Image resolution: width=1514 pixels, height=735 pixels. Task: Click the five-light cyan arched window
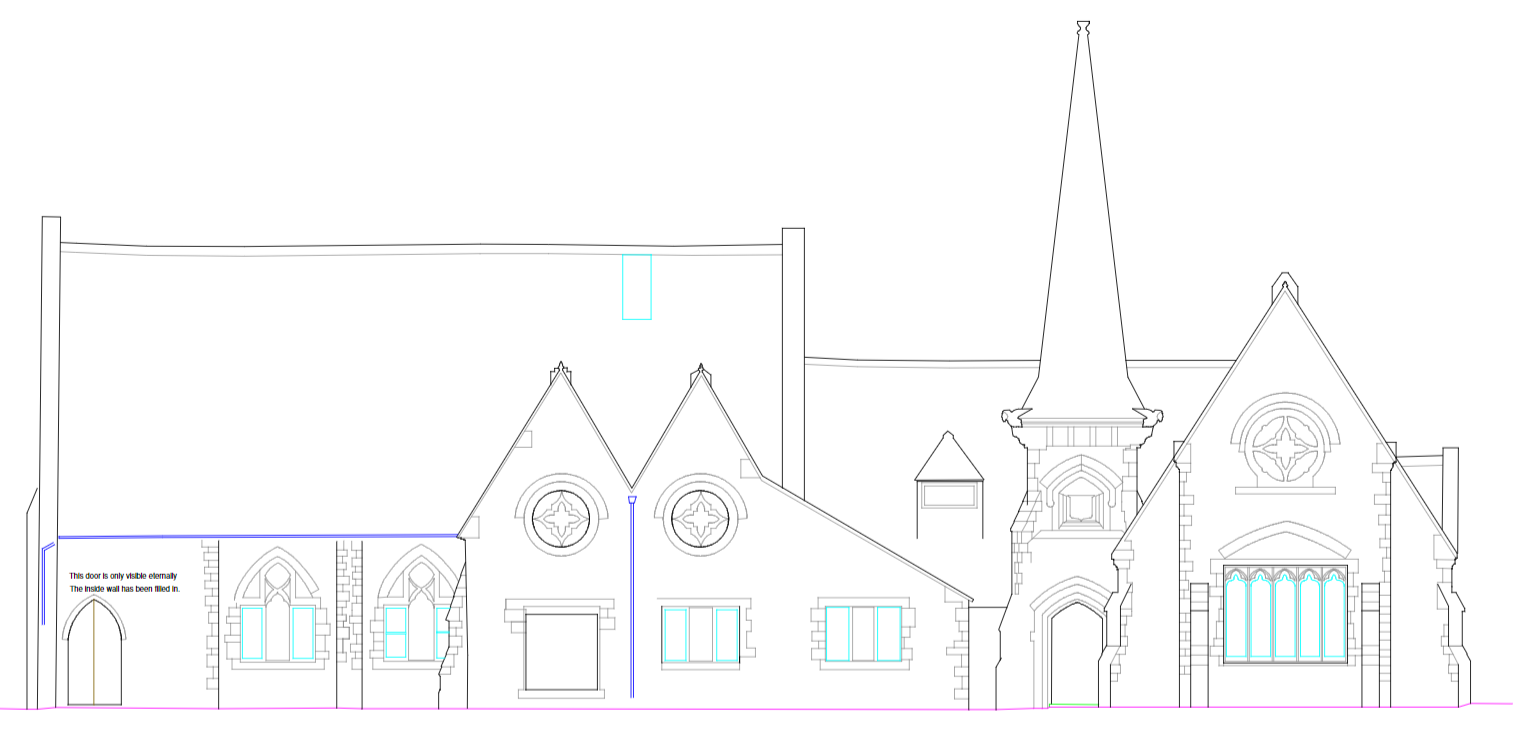click(1286, 612)
